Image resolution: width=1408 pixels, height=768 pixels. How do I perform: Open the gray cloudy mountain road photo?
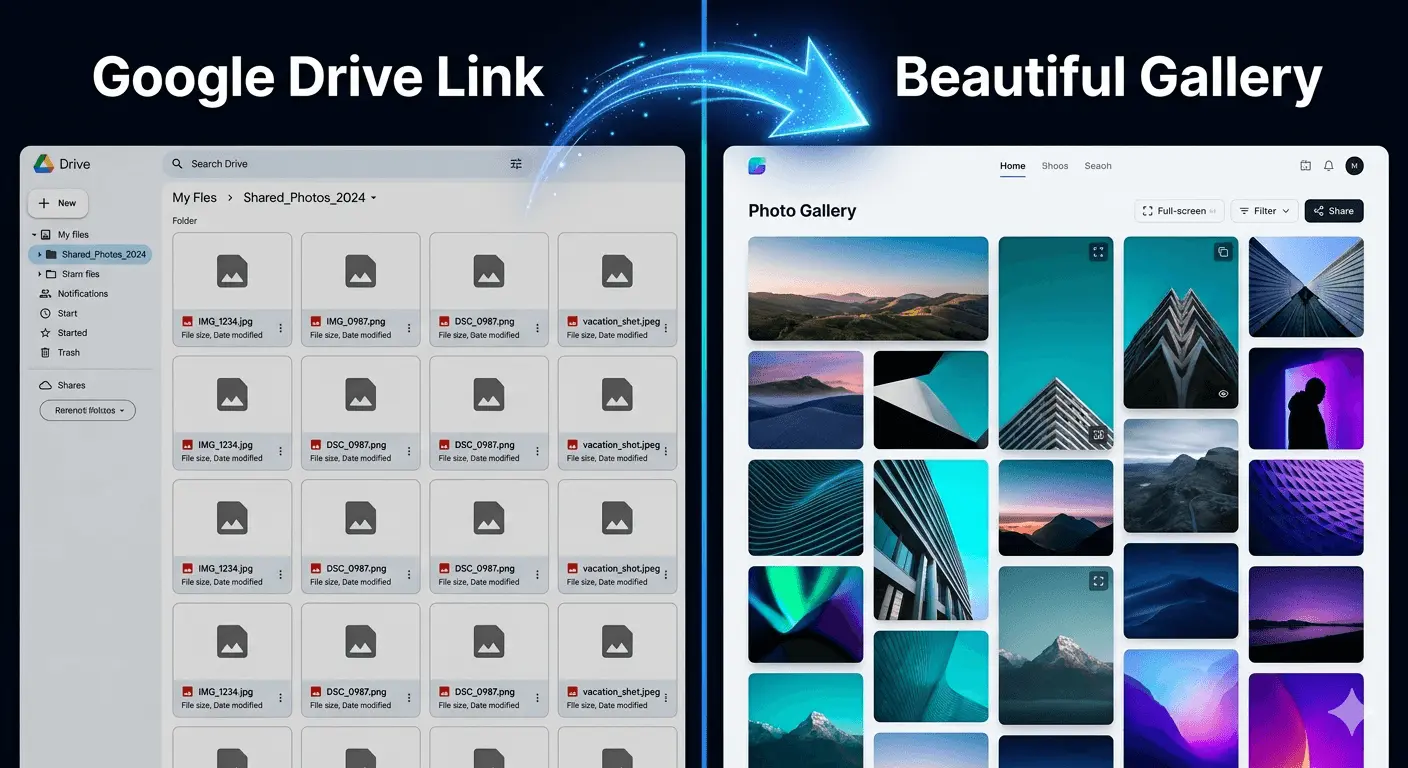(x=1181, y=476)
